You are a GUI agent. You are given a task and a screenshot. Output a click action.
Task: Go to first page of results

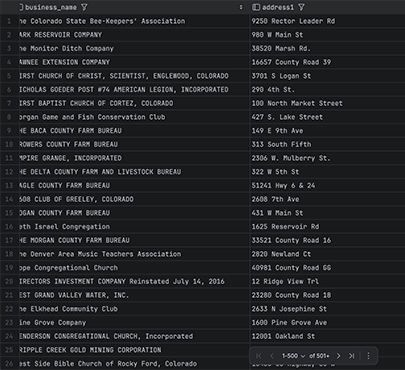point(259,356)
